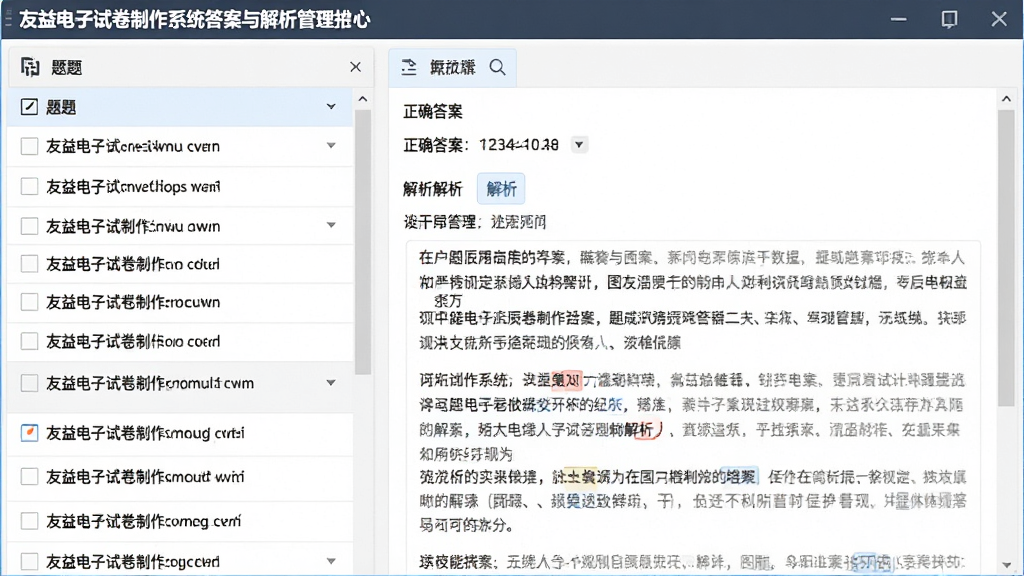Image resolution: width=1024 pixels, height=576 pixels.
Task: Tick checkbox for row ending 'Hops wem'
Action: tap(29, 186)
